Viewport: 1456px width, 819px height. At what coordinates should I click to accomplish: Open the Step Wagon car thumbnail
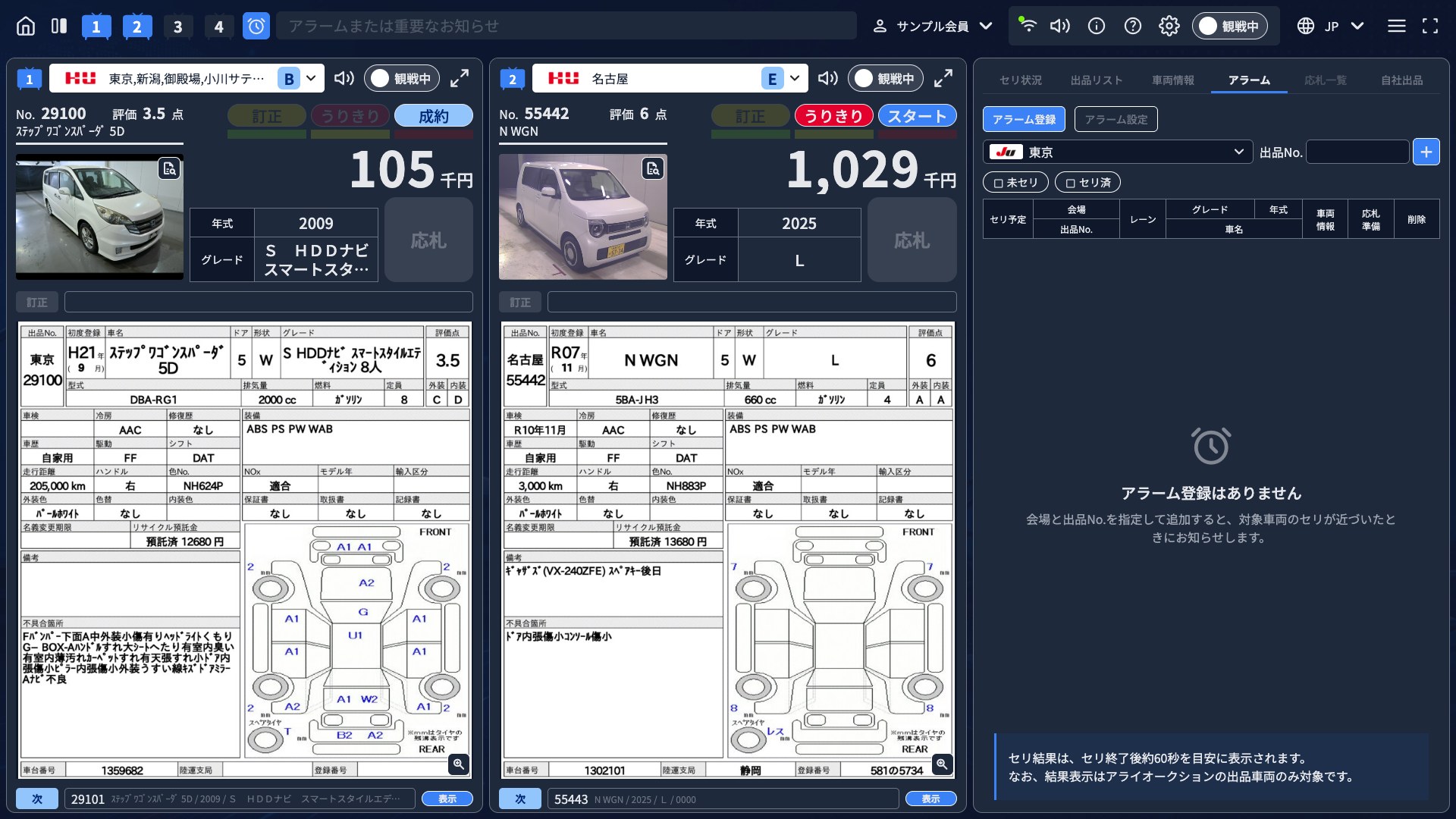99,216
